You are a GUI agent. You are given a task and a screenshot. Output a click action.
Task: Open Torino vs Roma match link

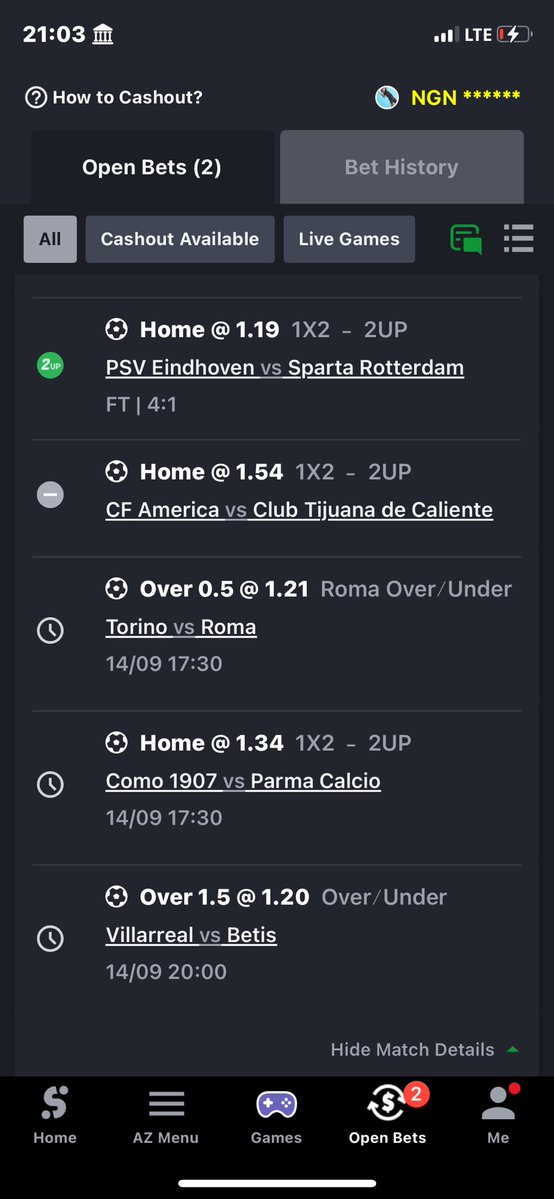181,628
